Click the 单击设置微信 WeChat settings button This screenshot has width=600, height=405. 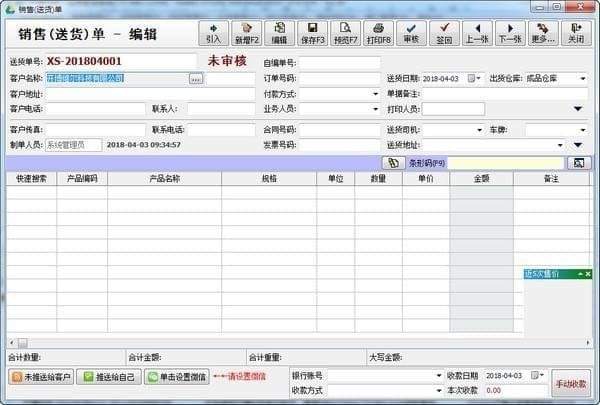(x=177, y=377)
